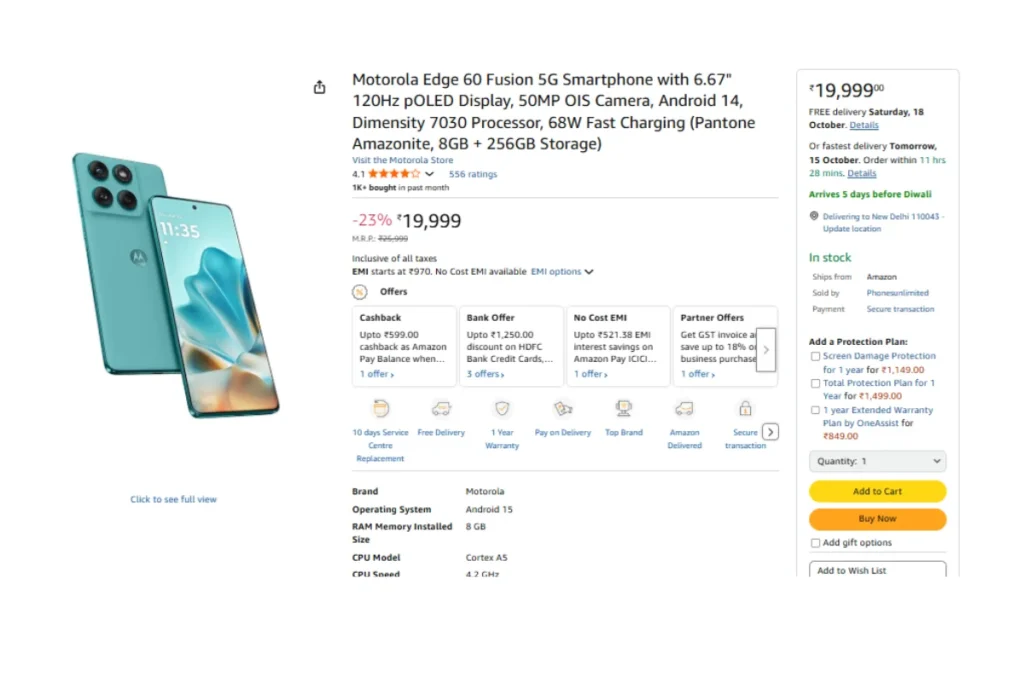Viewport: 1024px width, 683px height.
Task: Check the Total Protection Plan option
Action: click(x=816, y=383)
